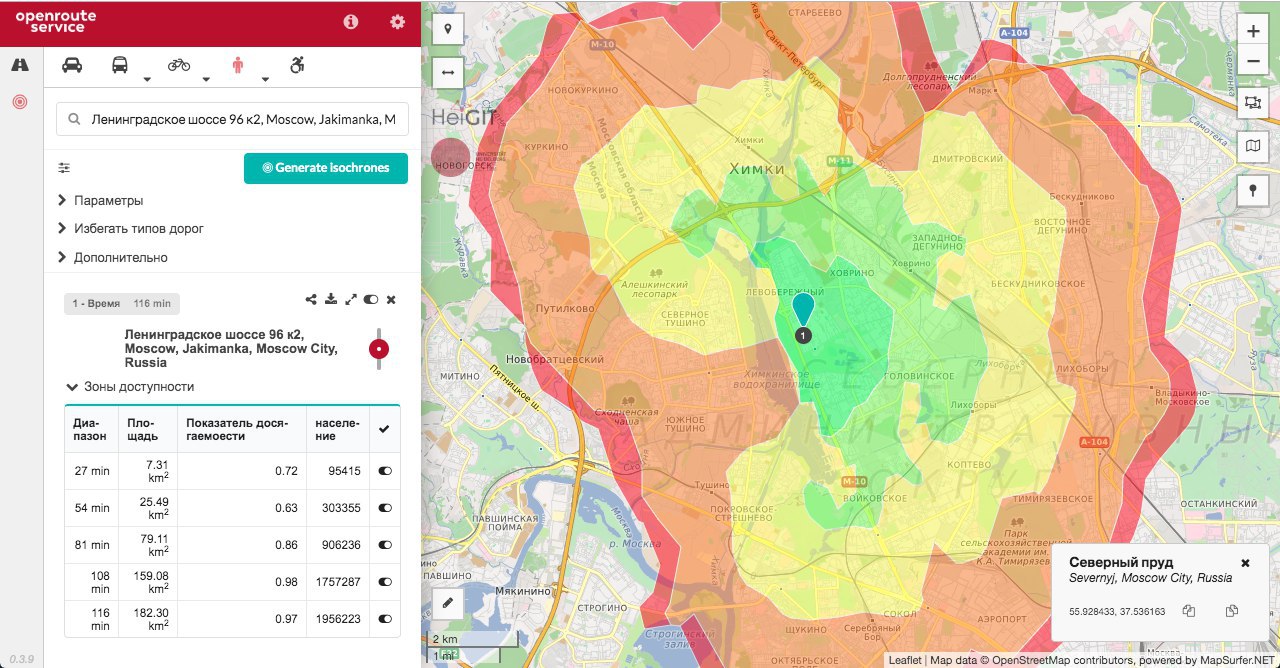The height and width of the screenshot is (668, 1280).
Task: Zoom in on the map
Action: (1253, 30)
